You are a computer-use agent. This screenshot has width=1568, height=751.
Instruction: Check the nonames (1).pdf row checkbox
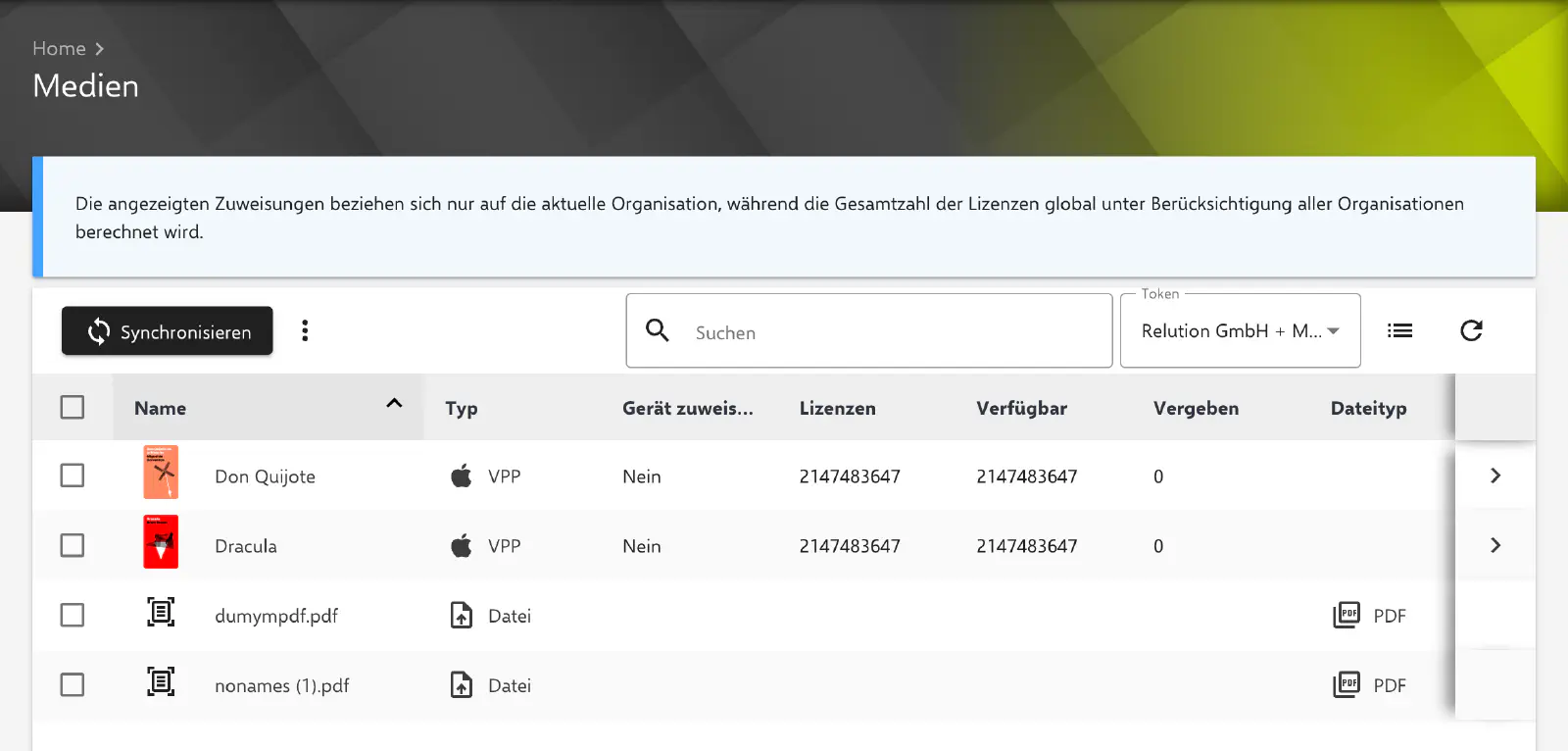tap(73, 684)
